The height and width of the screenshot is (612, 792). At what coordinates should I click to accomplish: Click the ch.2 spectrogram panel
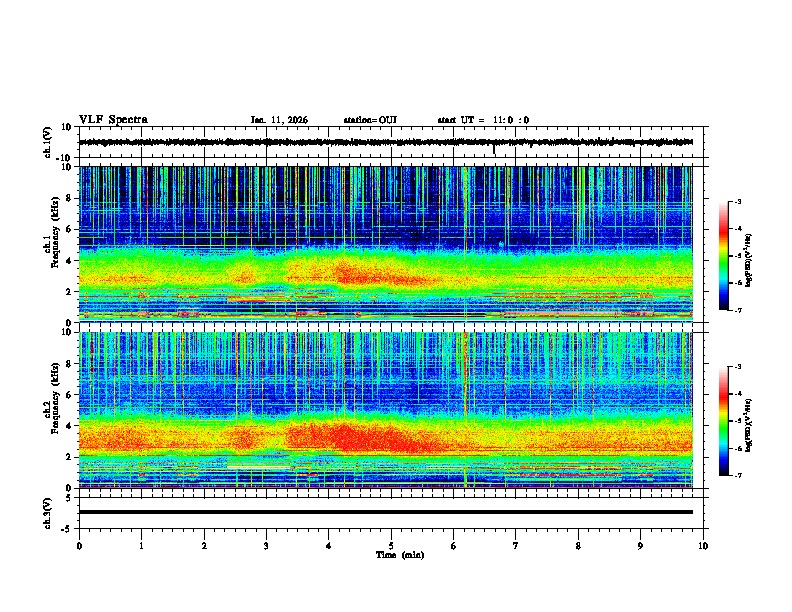386,410
